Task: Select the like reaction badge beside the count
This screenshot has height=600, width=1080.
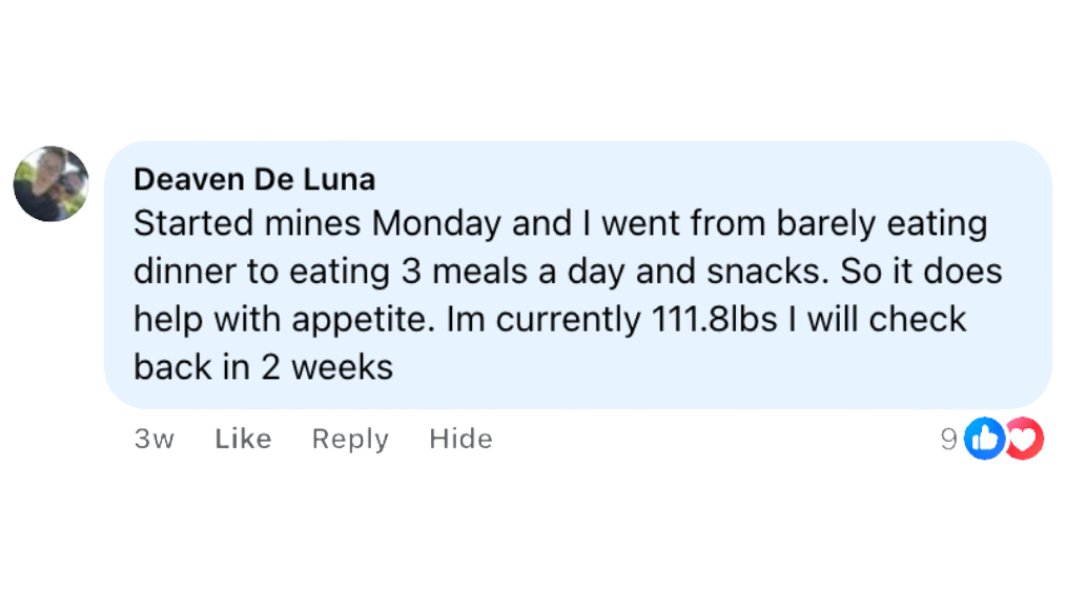Action: [983, 440]
